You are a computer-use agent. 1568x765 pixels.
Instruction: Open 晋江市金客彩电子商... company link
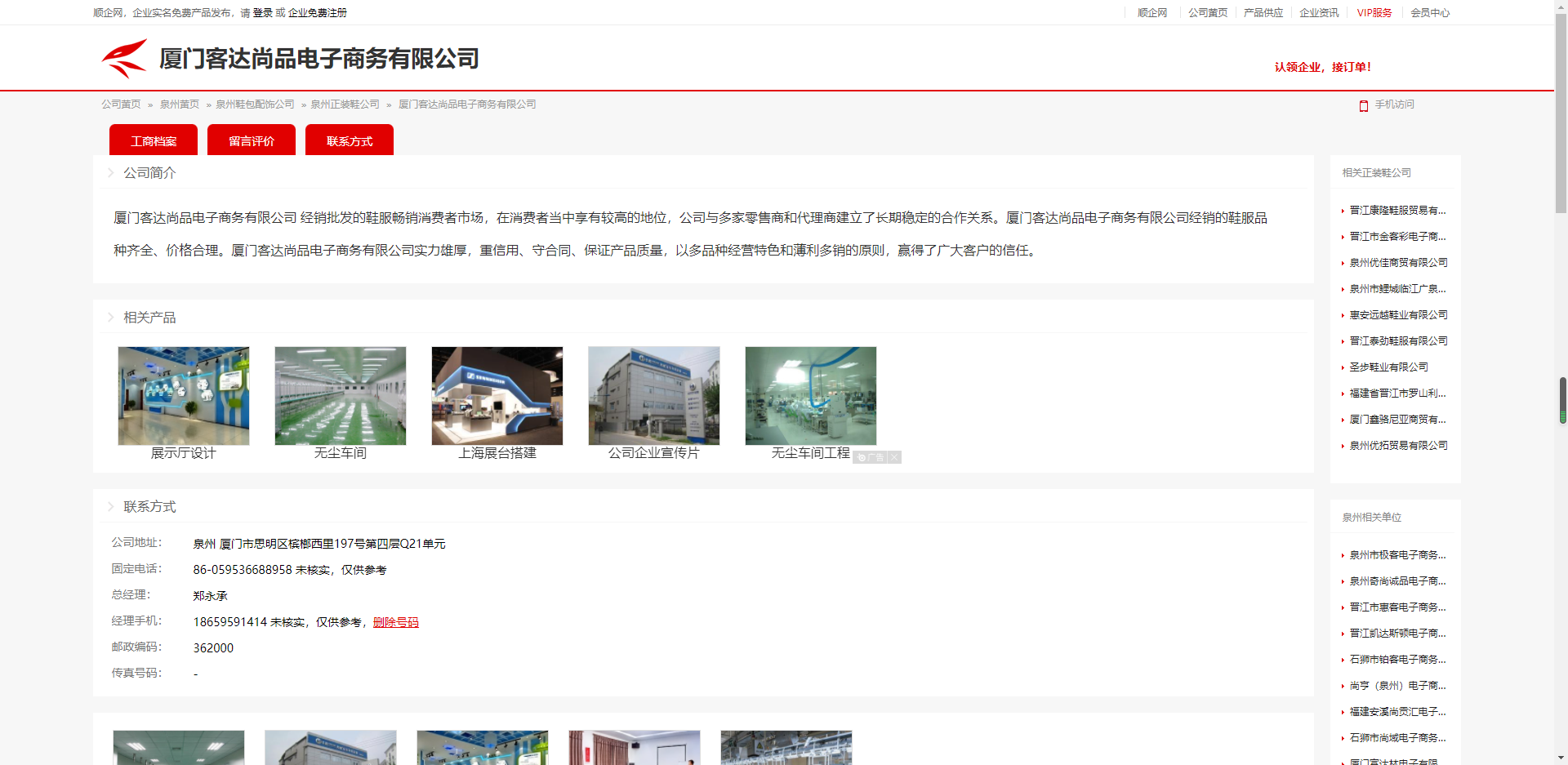pyautogui.click(x=1397, y=237)
